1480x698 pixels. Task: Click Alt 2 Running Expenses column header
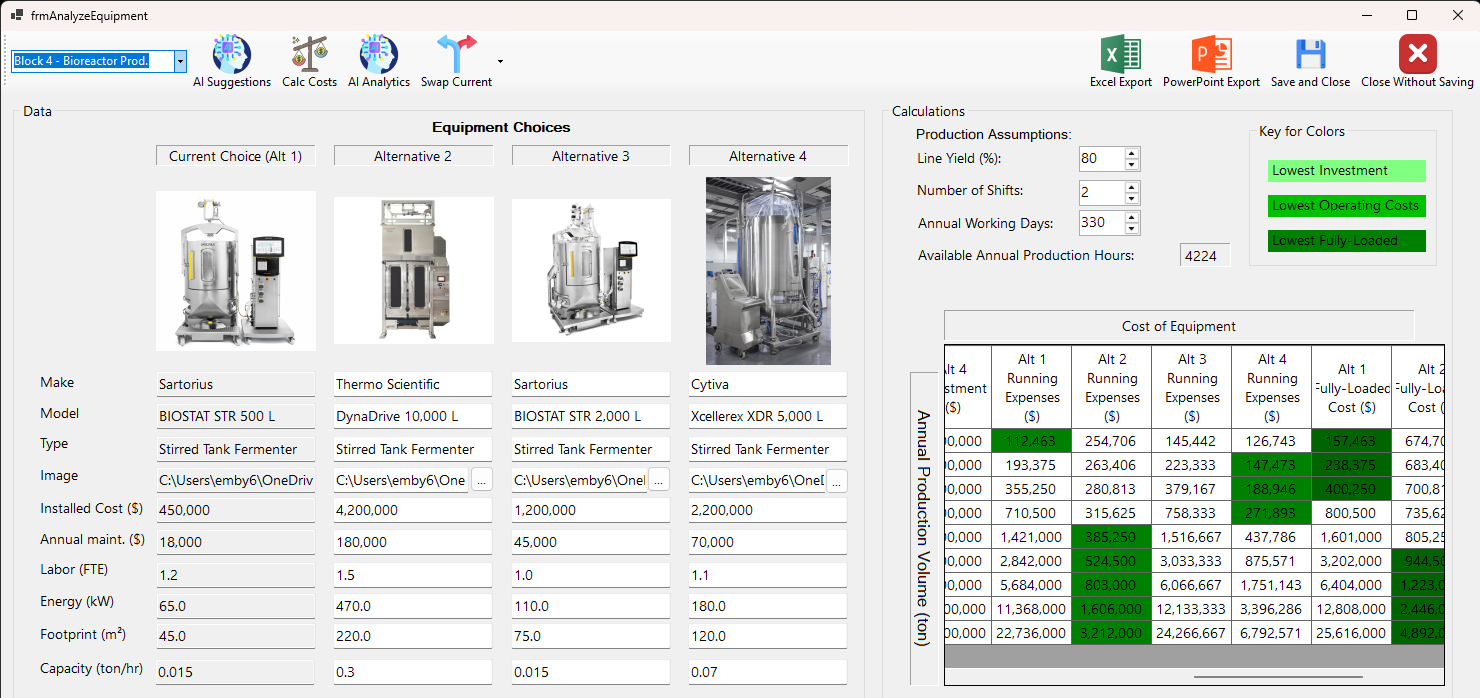coord(1112,387)
